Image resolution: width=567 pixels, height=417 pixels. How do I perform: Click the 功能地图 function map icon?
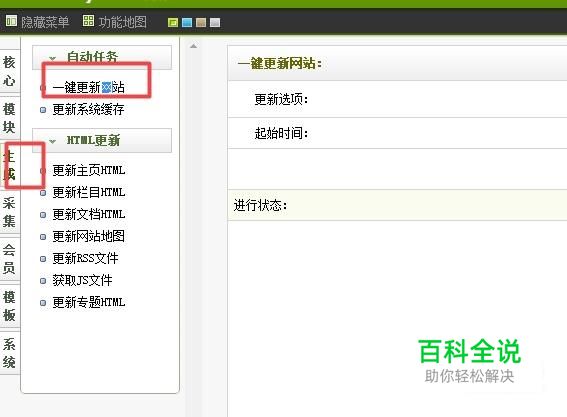pyautogui.click(x=88, y=21)
